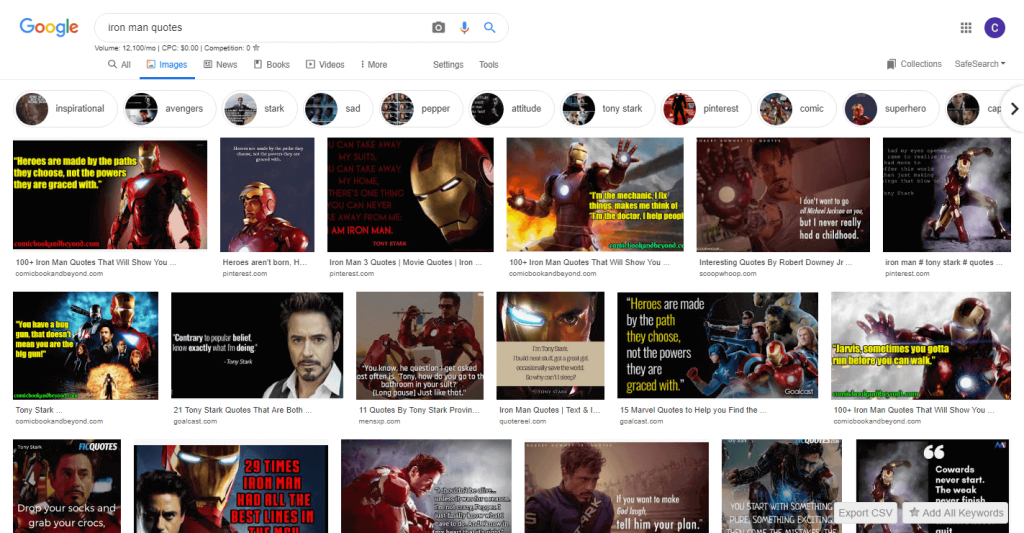Open '29 Times Iron Man' image
Image resolution: width=1024 pixels, height=533 pixels.
point(231,489)
